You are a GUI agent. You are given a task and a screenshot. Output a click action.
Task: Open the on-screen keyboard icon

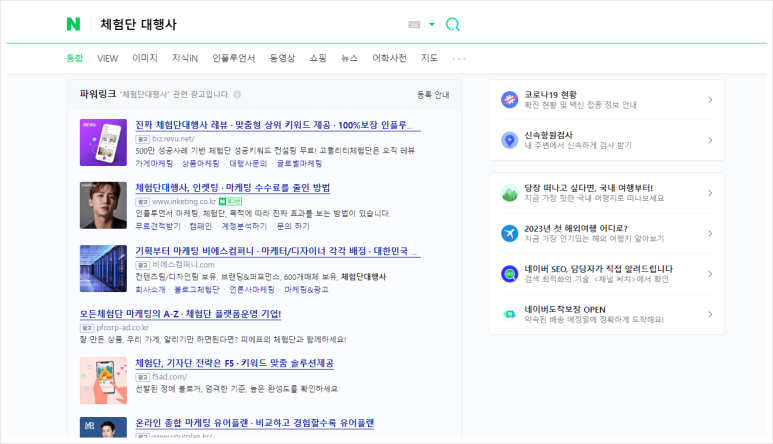[x=414, y=25]
